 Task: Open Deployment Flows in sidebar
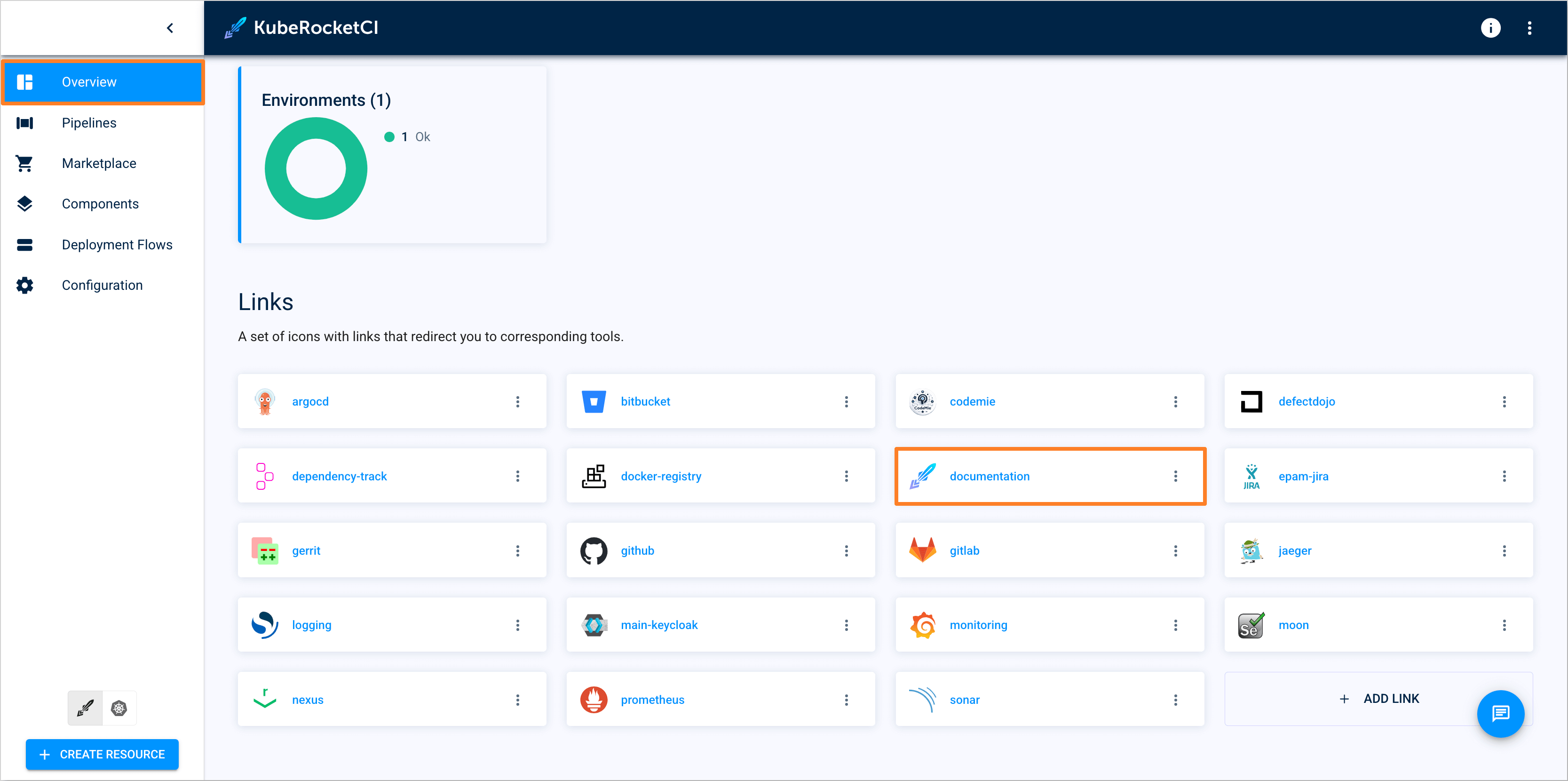[117, 245]
